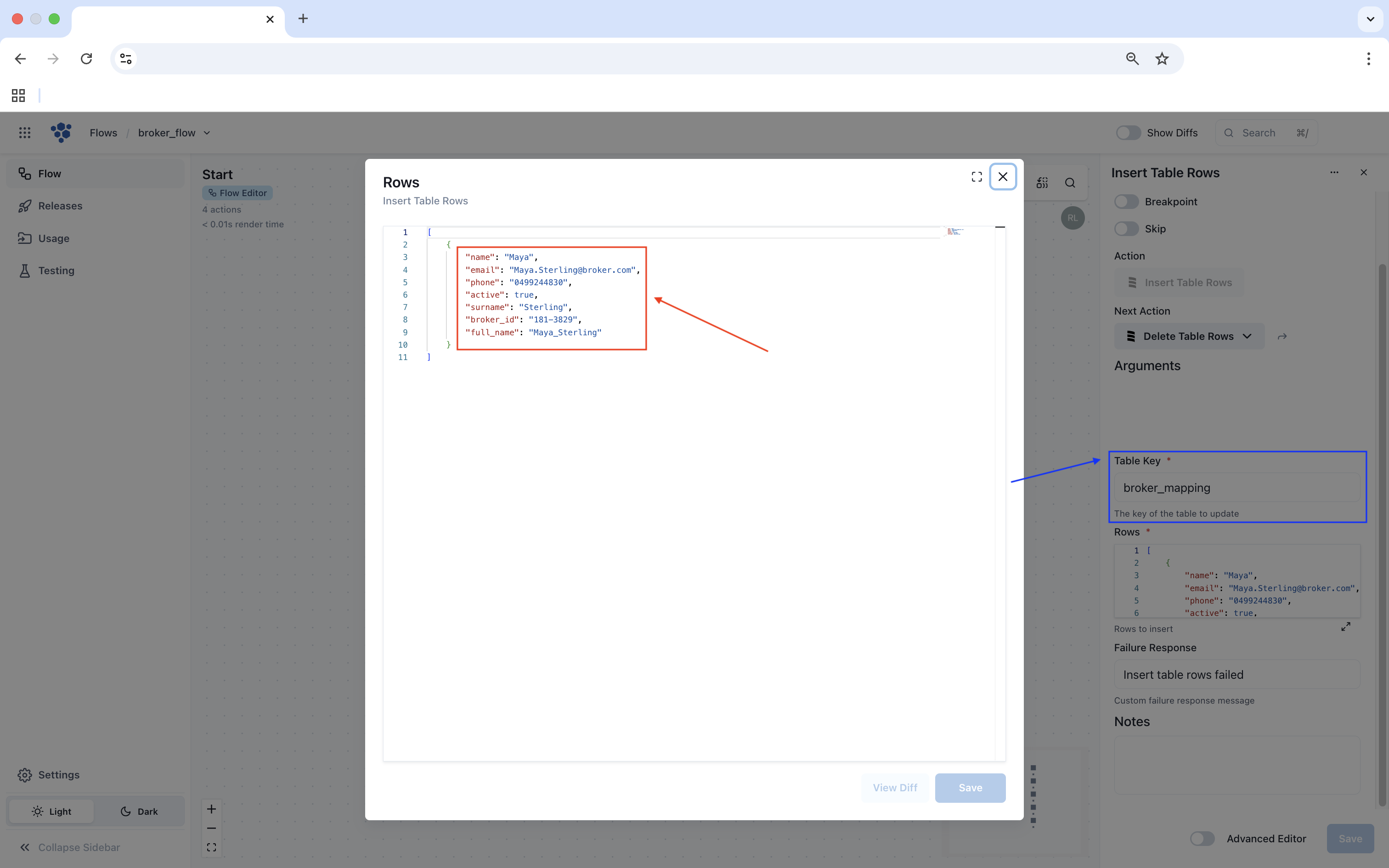Click the go to next action arrow icon
The height and width of the screenshot is (868, 1389).
click(x=1282, y=336)
